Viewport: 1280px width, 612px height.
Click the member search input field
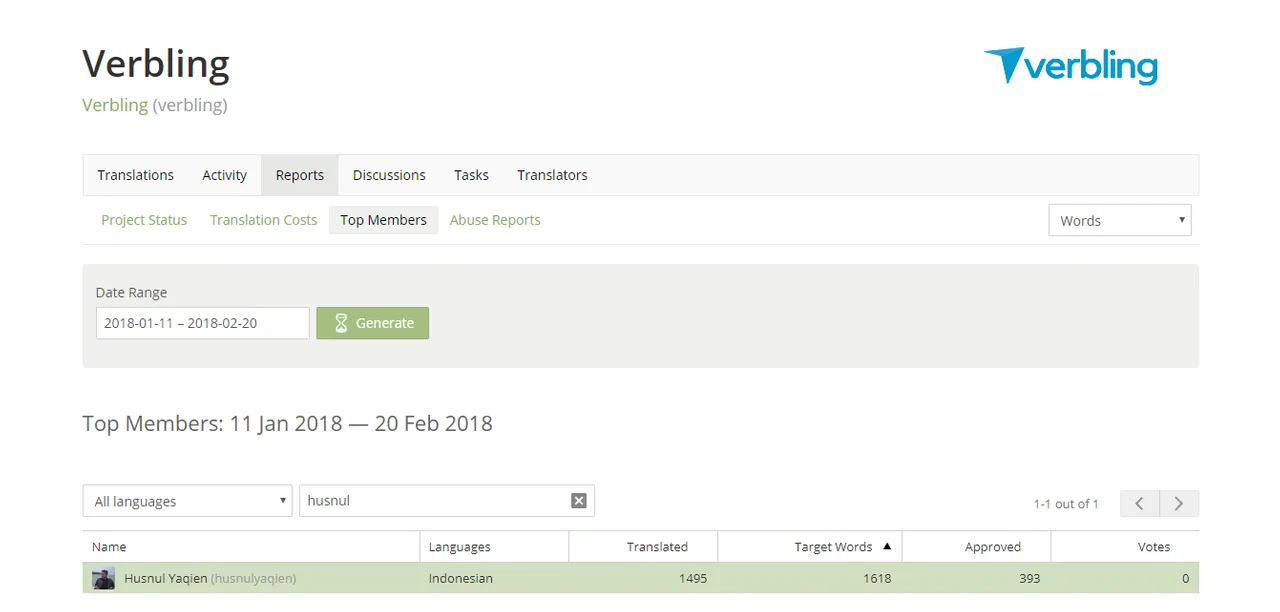447,501
